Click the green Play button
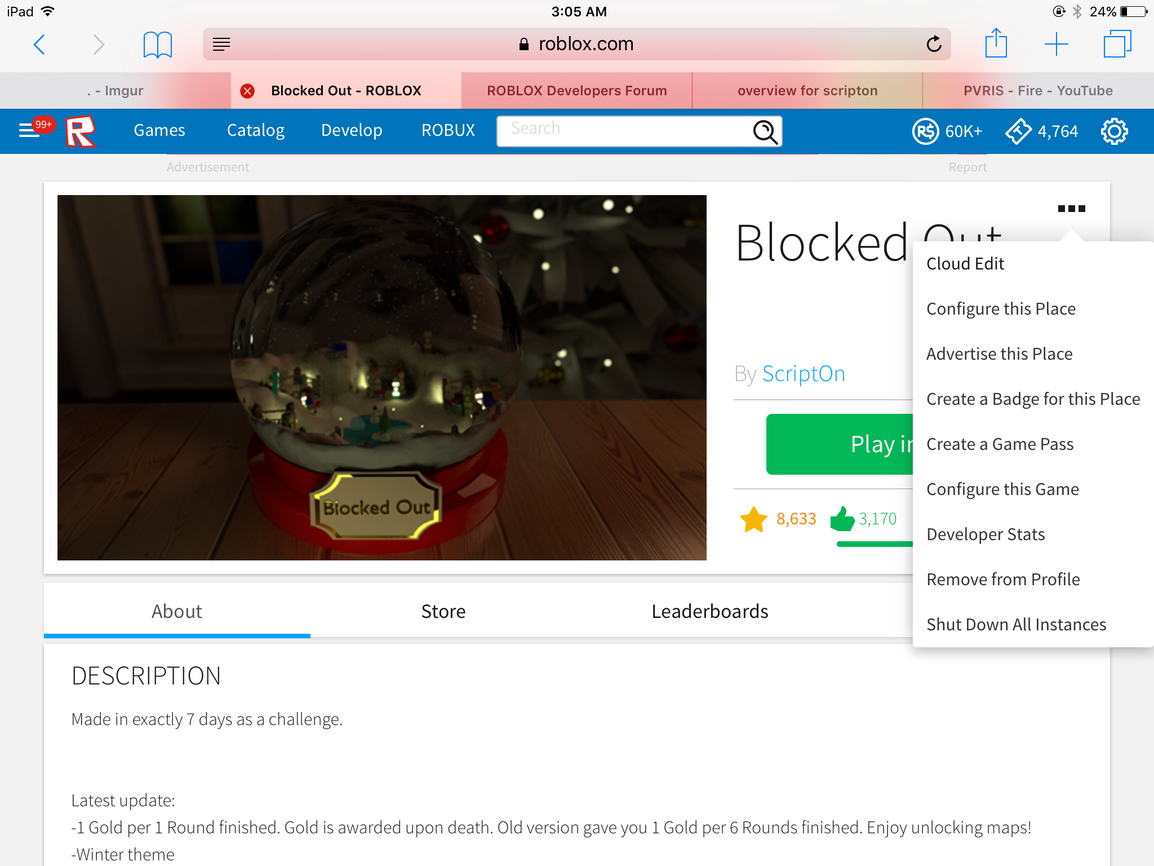 coord(840,444)
